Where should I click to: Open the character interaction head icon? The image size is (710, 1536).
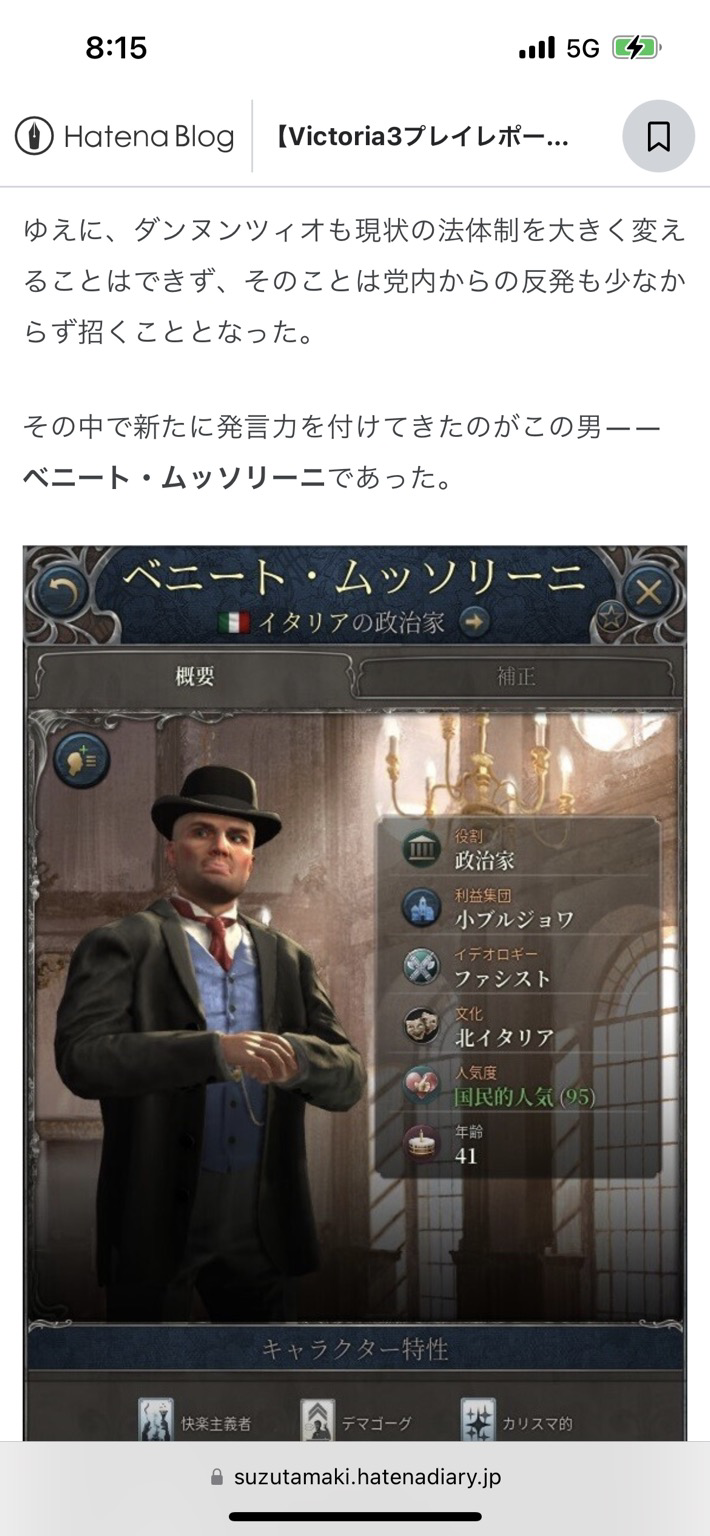[x=81, y=760]
